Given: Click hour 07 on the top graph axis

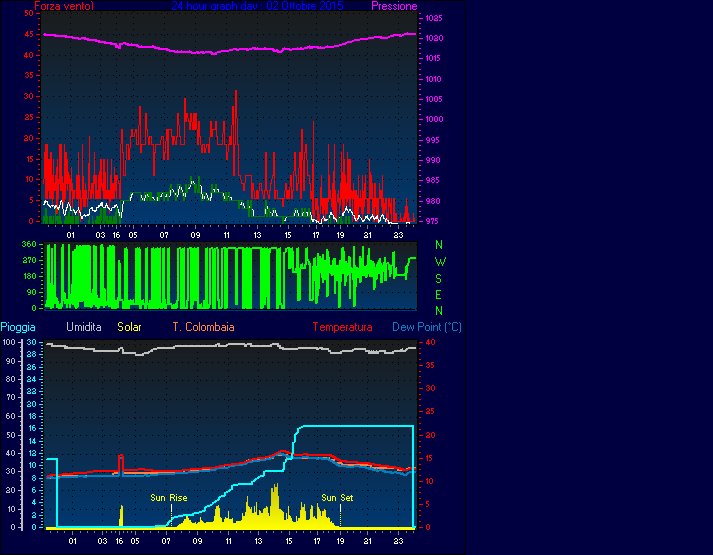Looking at the screenshot, I should point(164,234).
